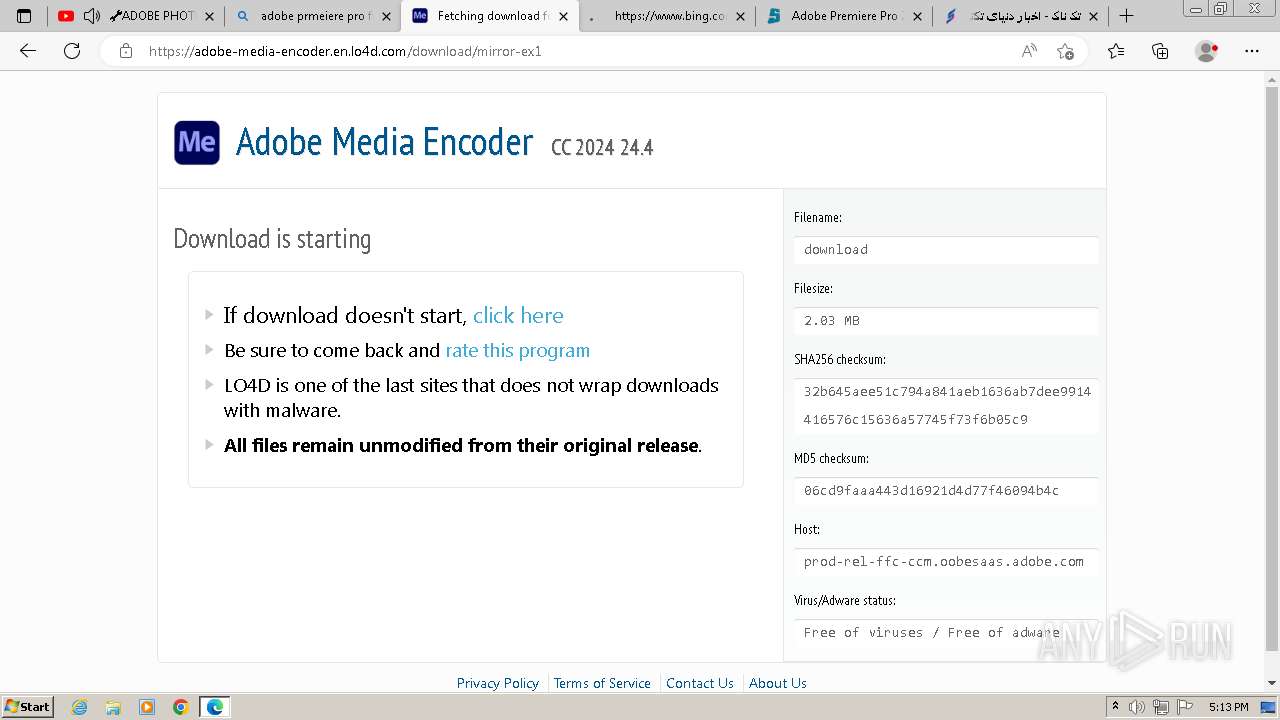The width and height of the screenshot is (1280, 720).
Task: Open the Contact Us link
Action: point(700,683)
